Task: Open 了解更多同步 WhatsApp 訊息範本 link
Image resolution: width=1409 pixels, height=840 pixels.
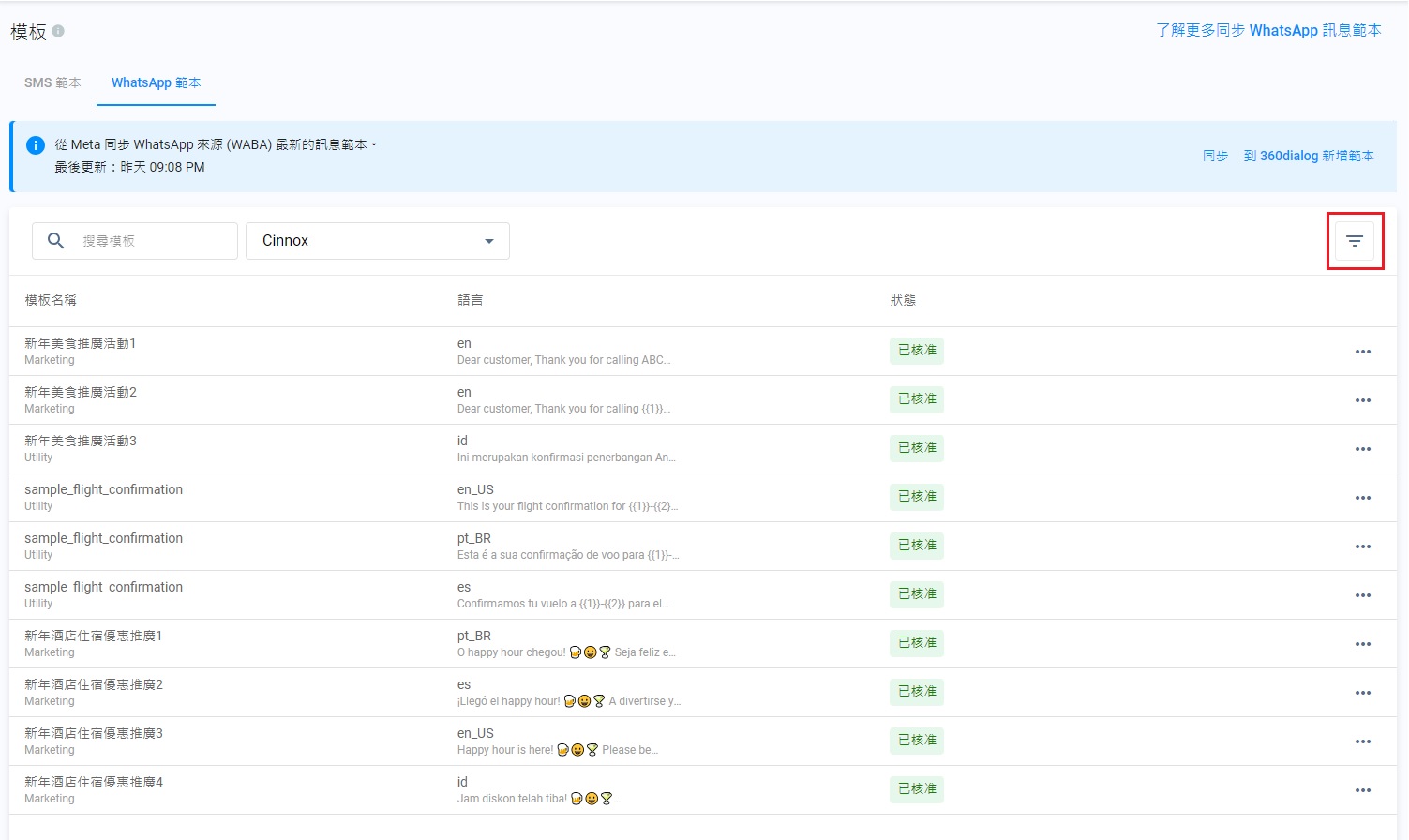Action: pyautogui.click(x=1268, y=30)
